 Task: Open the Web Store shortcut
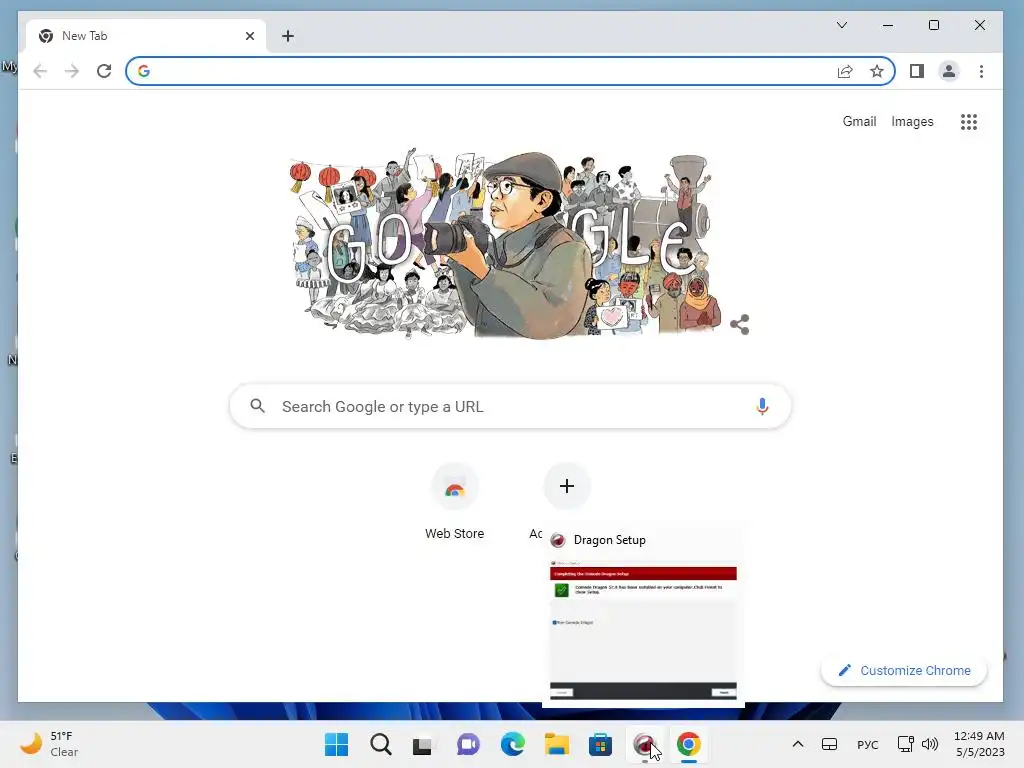[x=455, y=502]
